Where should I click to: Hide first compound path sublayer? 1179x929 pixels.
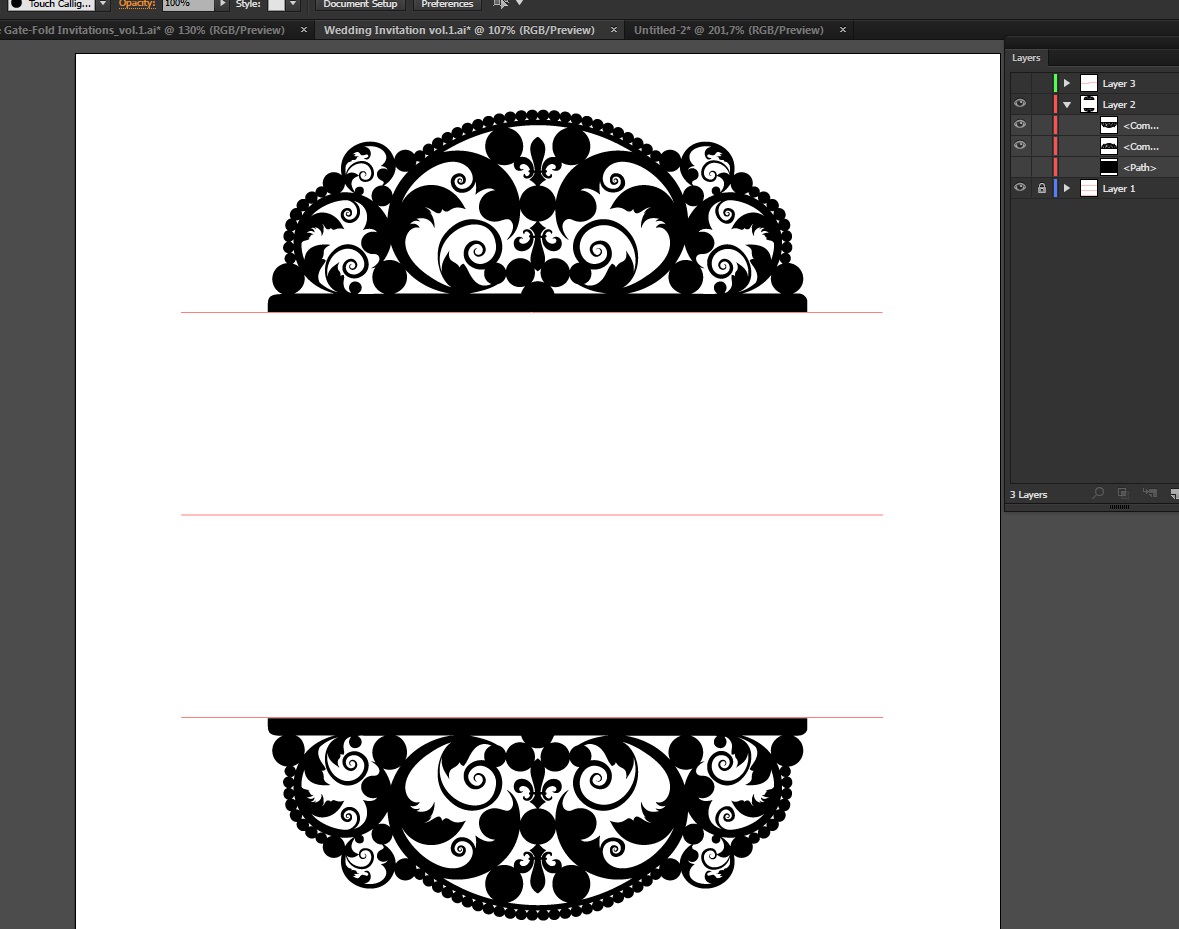point(1020,125)
